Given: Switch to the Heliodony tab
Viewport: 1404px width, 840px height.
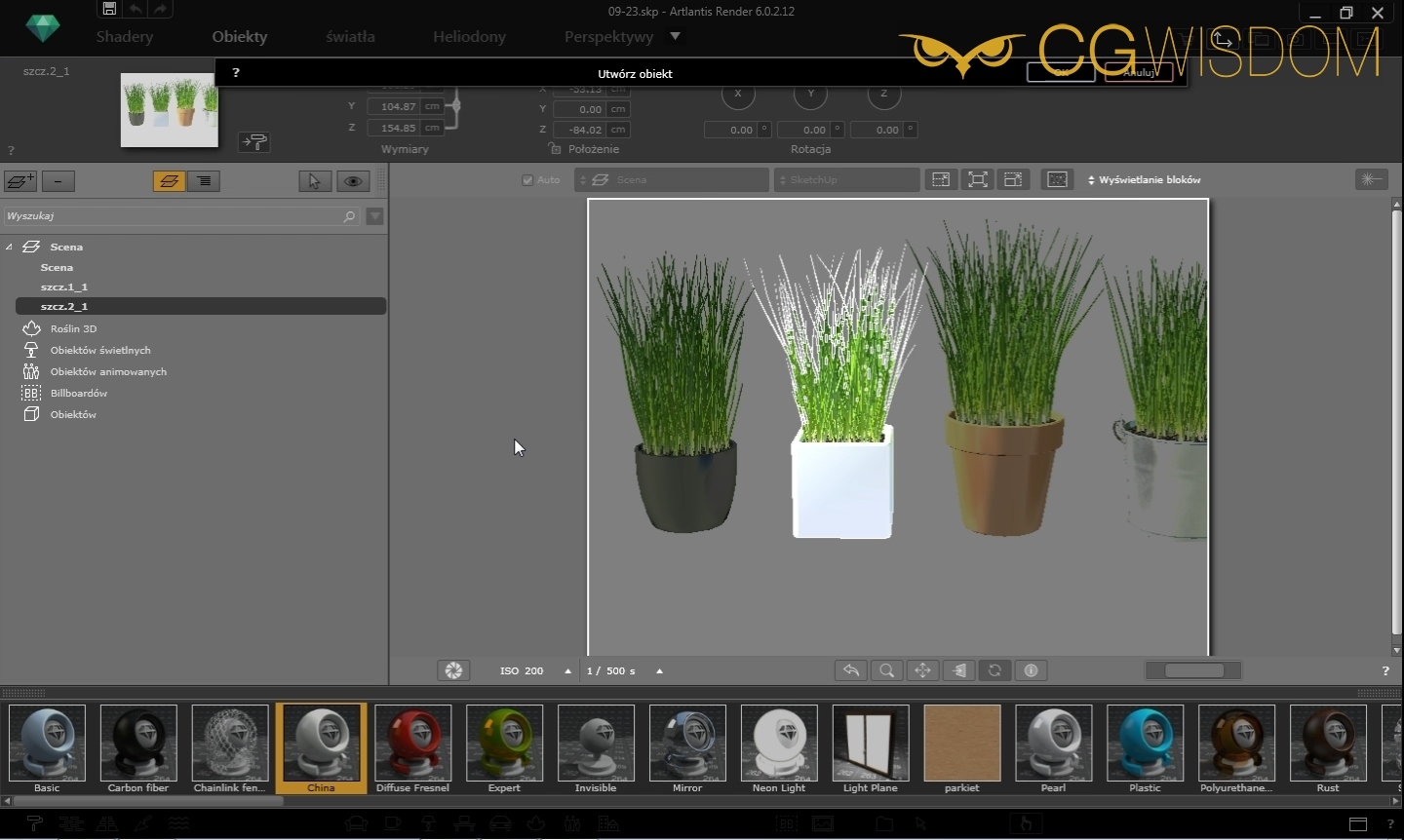Looking at the screenshot, I should (469, 37).
